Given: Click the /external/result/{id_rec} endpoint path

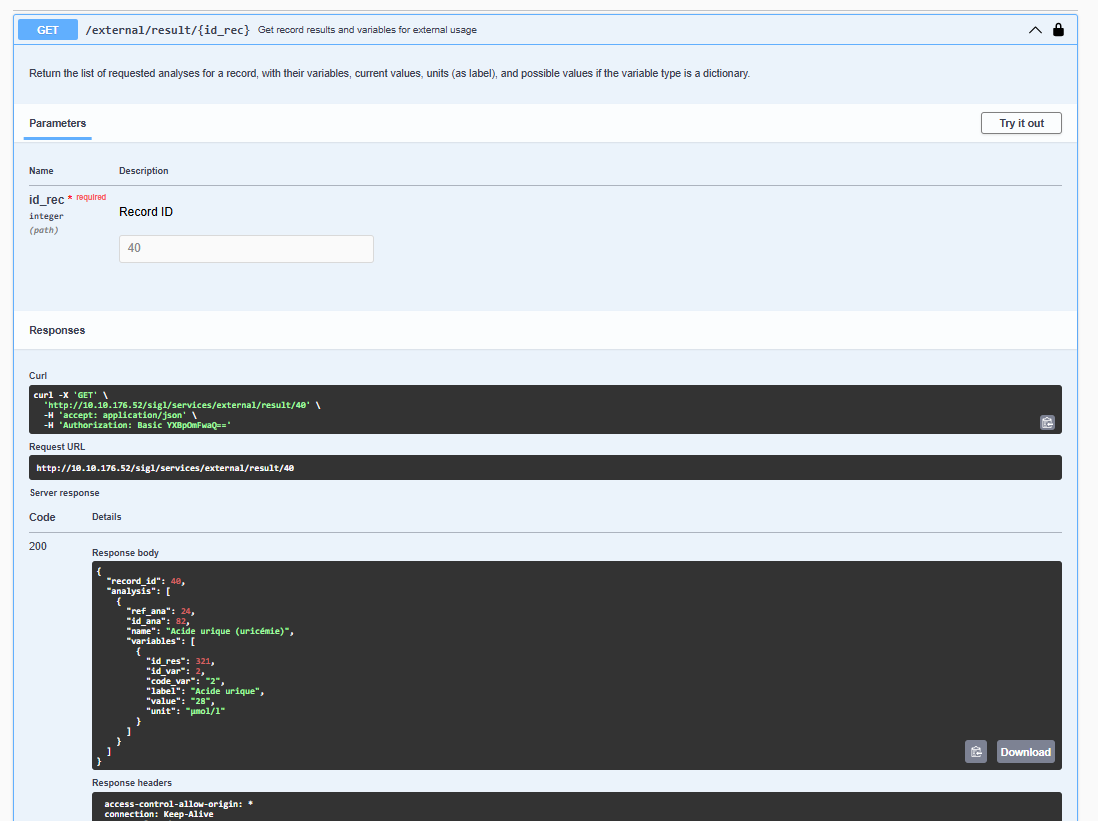Looking at the screenshot, I should [167, 30].
